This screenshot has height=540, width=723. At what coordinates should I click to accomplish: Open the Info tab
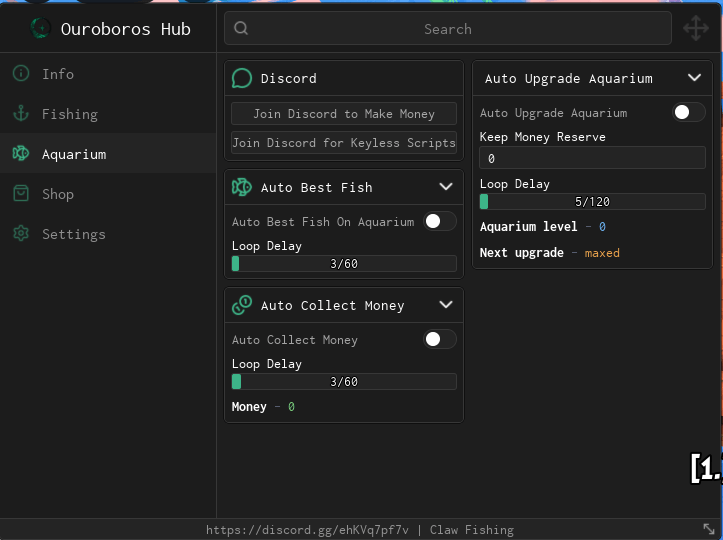(x=108, y=74)
